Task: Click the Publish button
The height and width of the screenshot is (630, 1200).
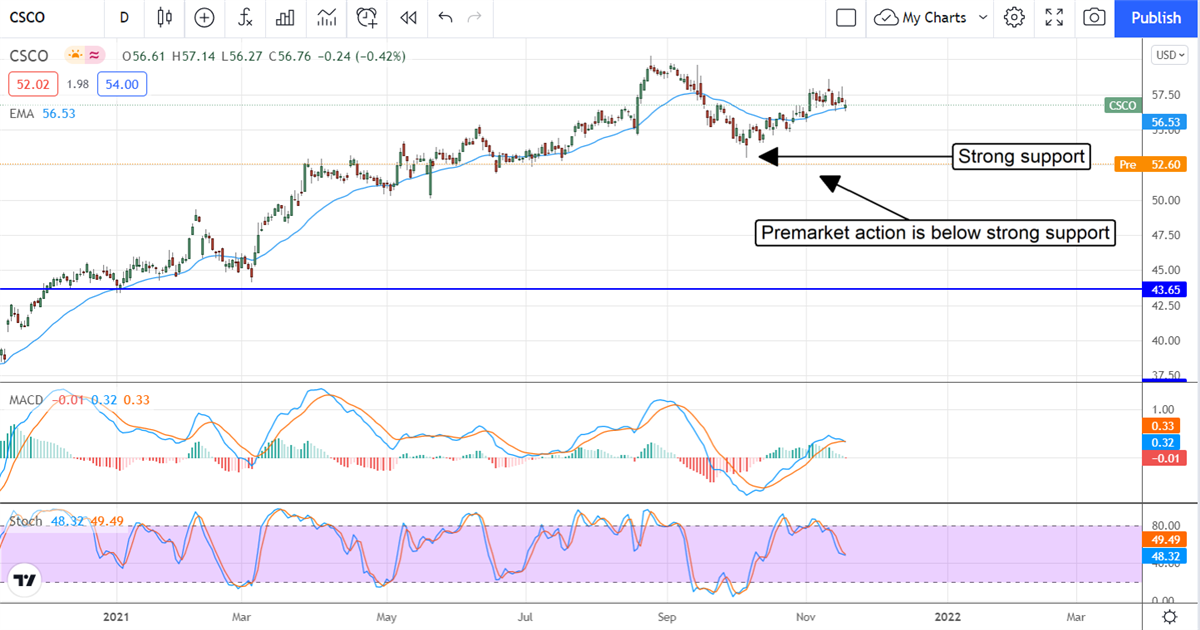Action: click(x=1156, y=17)
